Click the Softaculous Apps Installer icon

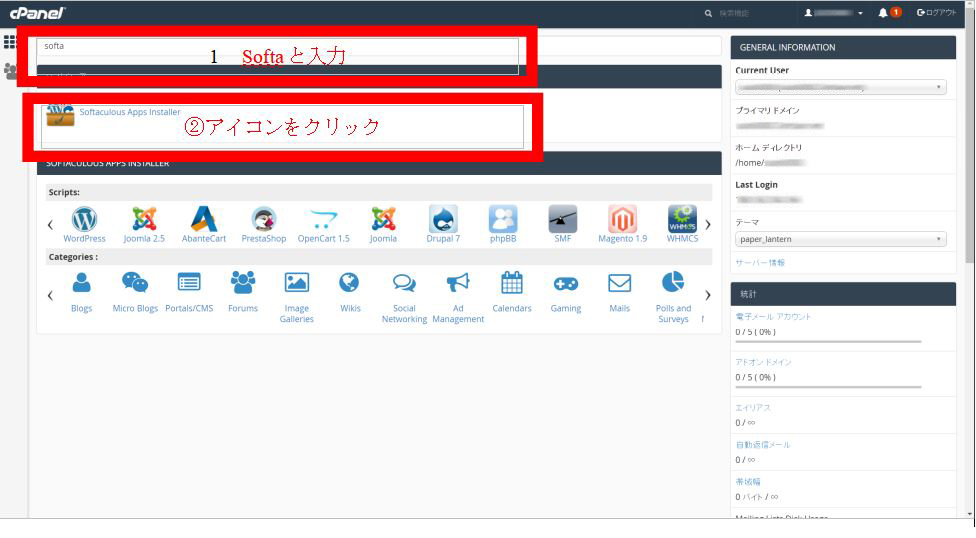click(x=60, y=115)
